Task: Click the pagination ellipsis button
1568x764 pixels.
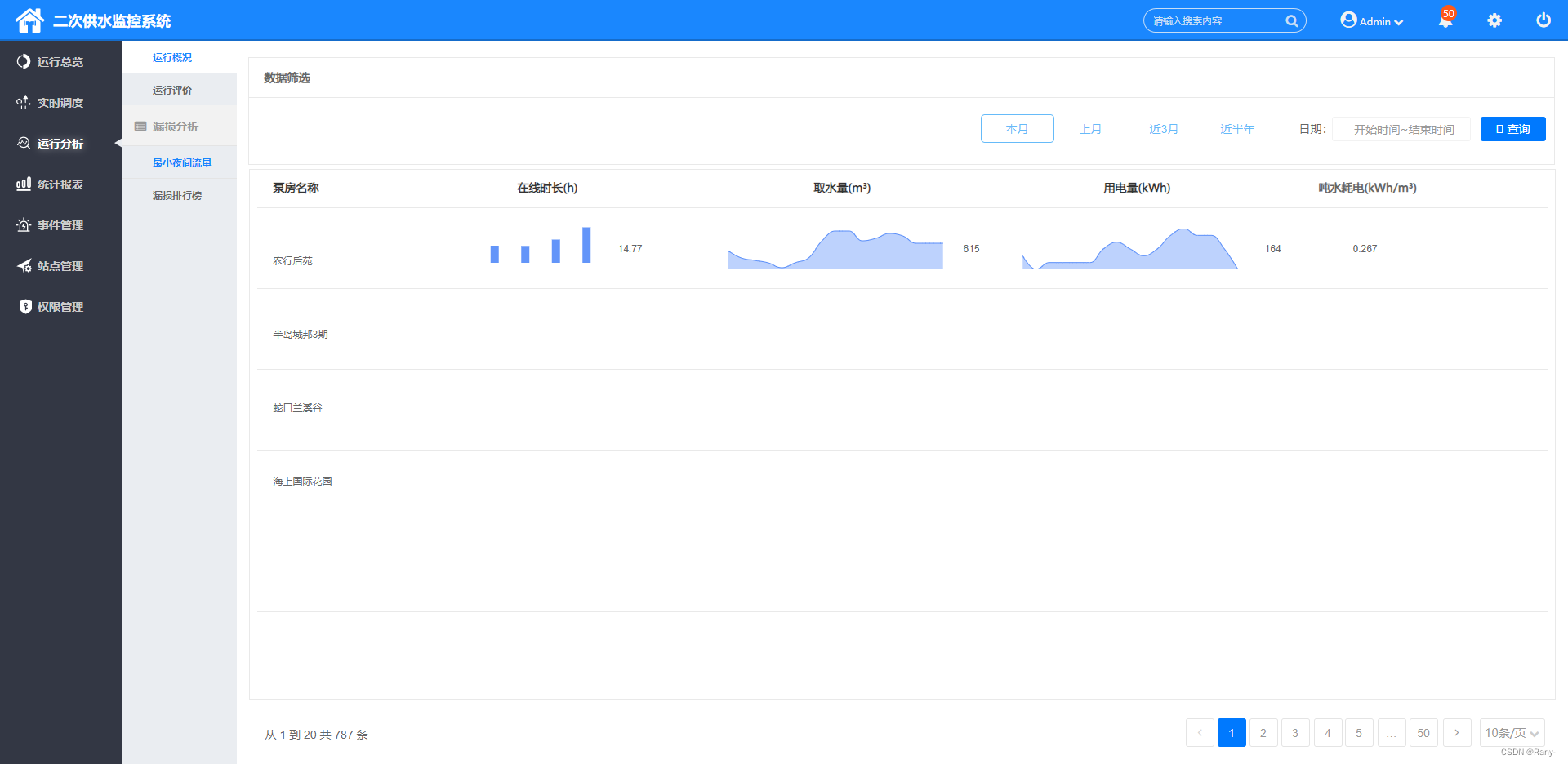Action: 1392,732
